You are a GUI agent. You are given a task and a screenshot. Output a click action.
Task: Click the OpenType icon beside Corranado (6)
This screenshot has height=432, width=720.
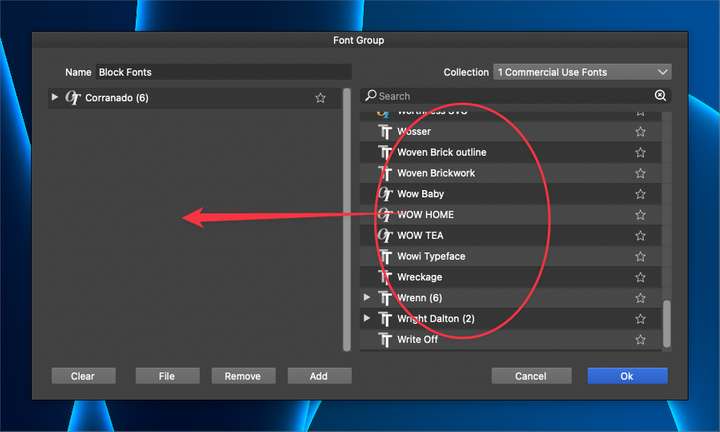coord(73,98)
